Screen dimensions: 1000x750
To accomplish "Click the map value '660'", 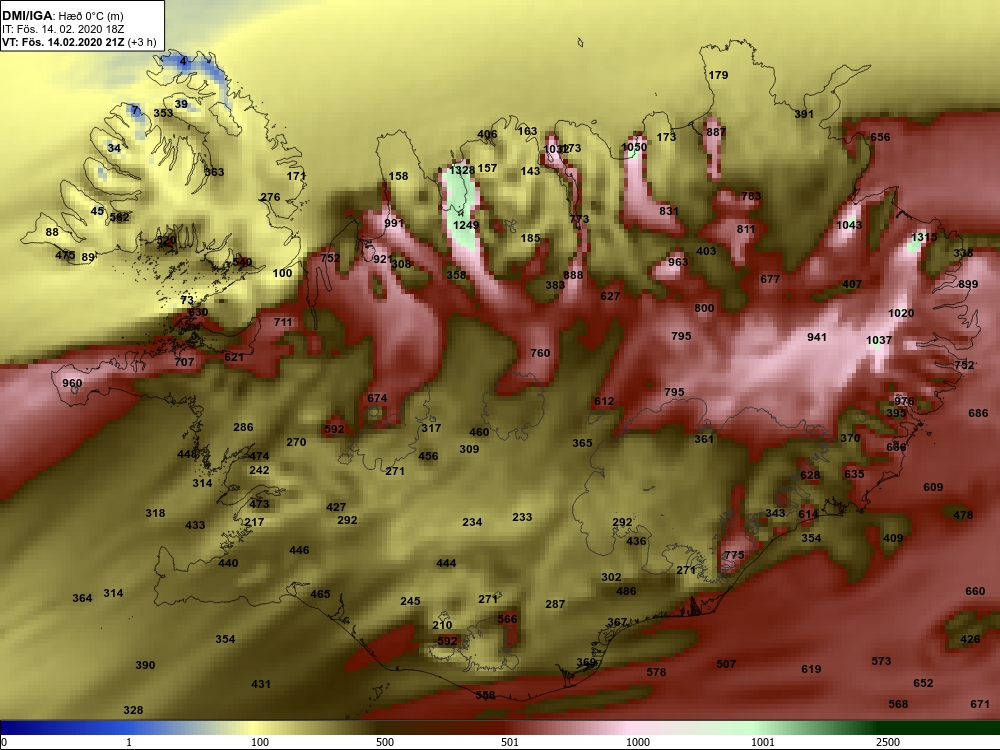I will coord(975,591).
